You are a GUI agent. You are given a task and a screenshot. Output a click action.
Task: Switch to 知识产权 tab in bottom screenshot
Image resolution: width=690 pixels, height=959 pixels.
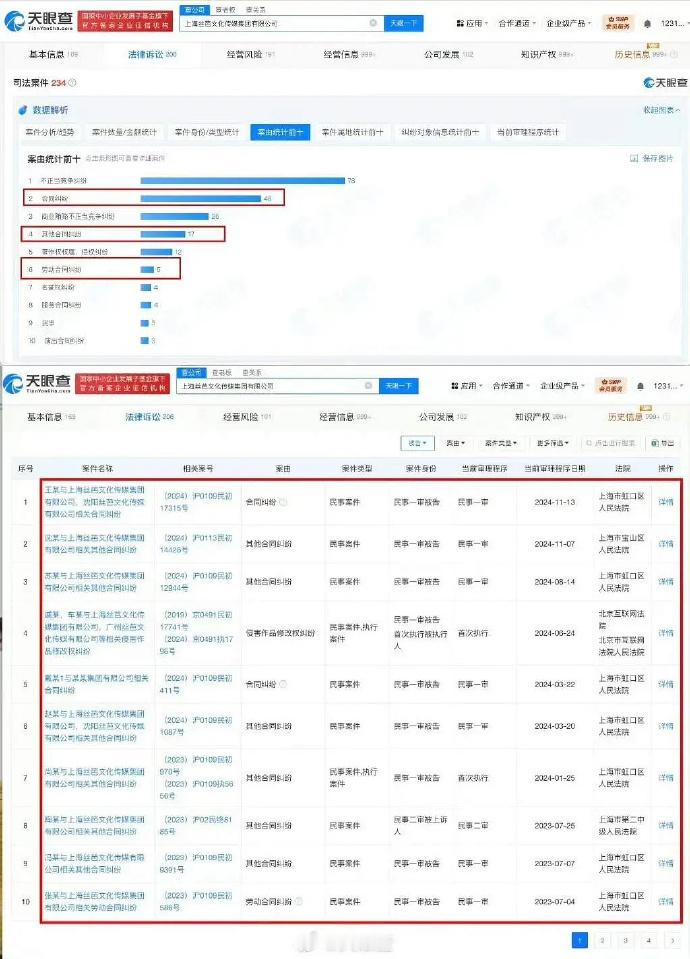tap(540, 417)
